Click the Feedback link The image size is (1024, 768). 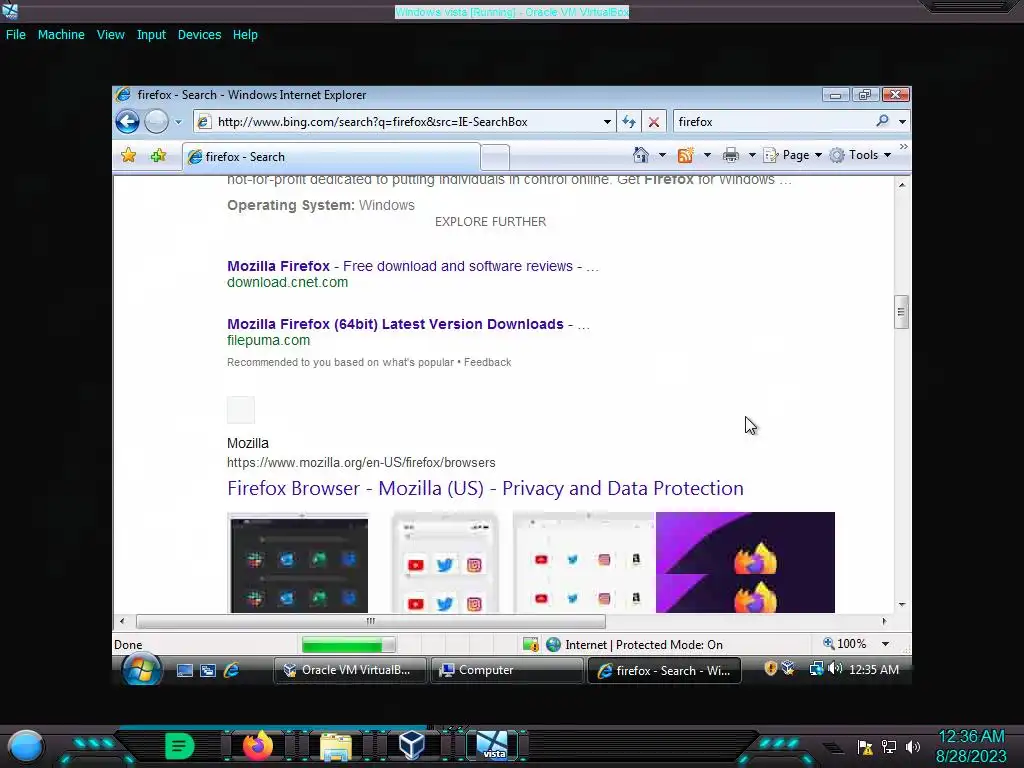point(487,362)
